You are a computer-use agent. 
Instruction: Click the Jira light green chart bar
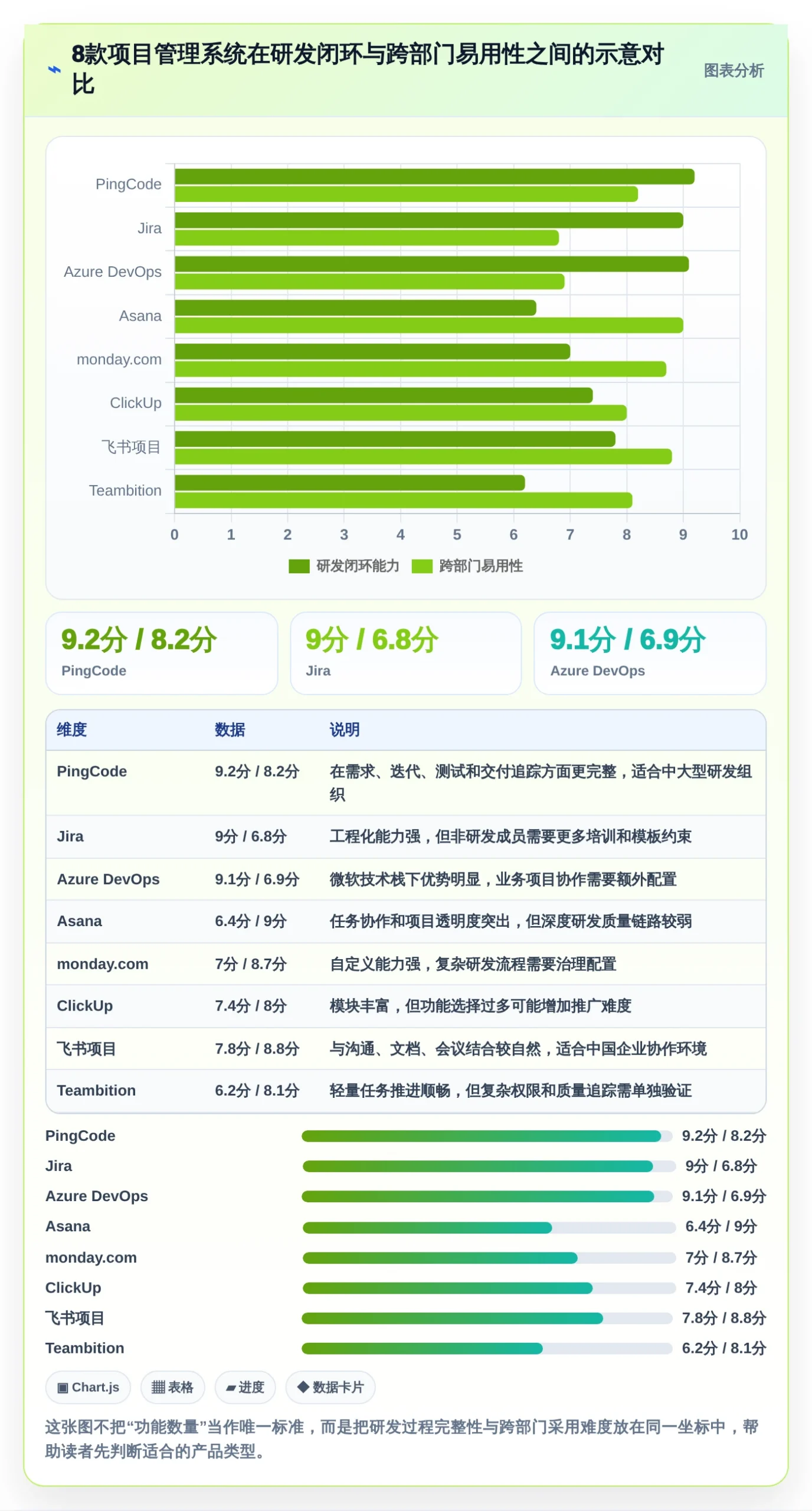pos(366,238)
